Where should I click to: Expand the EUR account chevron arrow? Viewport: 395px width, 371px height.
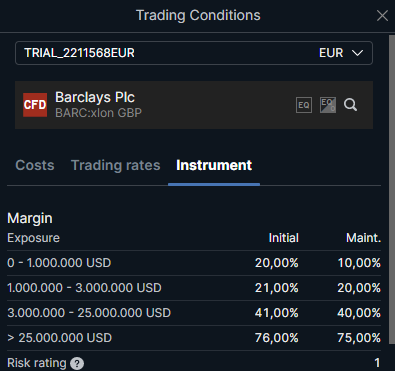tap(357, 53)
